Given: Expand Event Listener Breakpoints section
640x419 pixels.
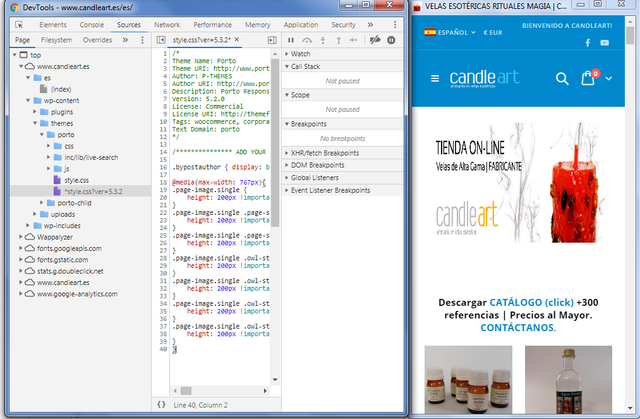Looking at the screenshot, I should tap(342, 191).
